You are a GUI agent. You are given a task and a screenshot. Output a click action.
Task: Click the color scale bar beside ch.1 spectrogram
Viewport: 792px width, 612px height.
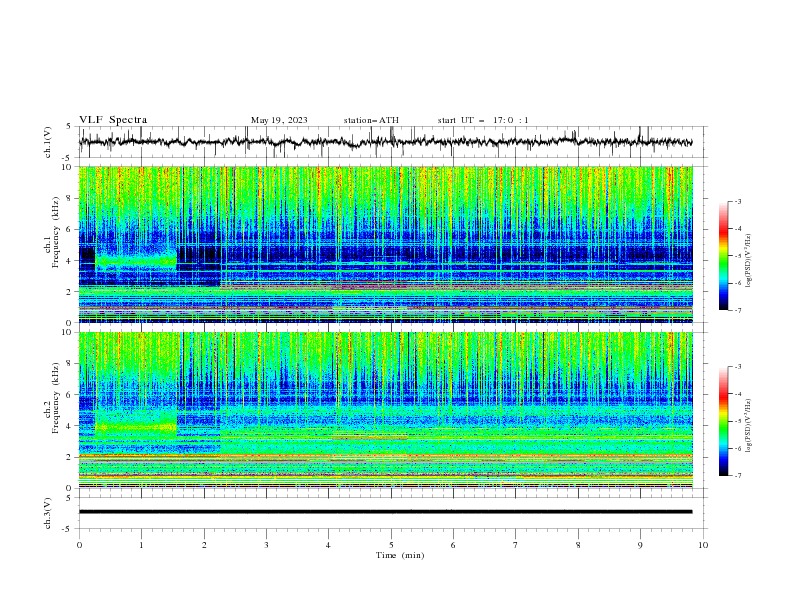[x=724, y=255]
